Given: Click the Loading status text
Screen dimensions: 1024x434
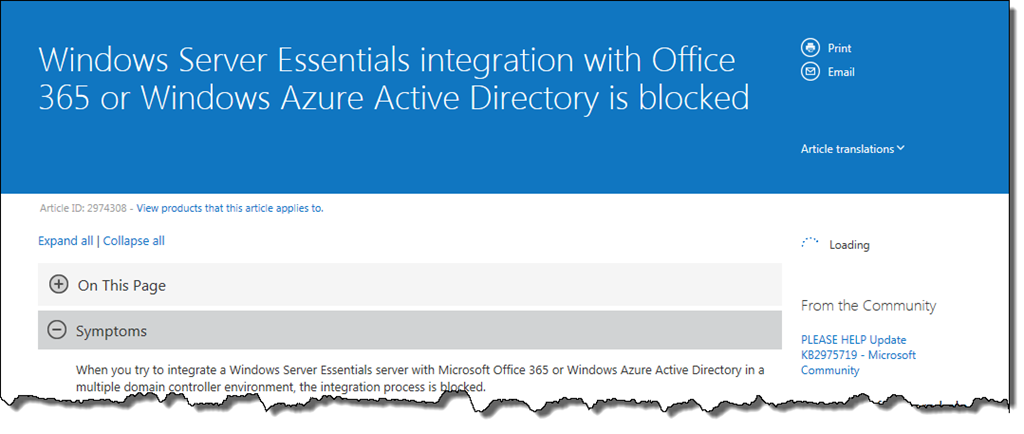Looking at the screenshot, I should click(848, 245).
